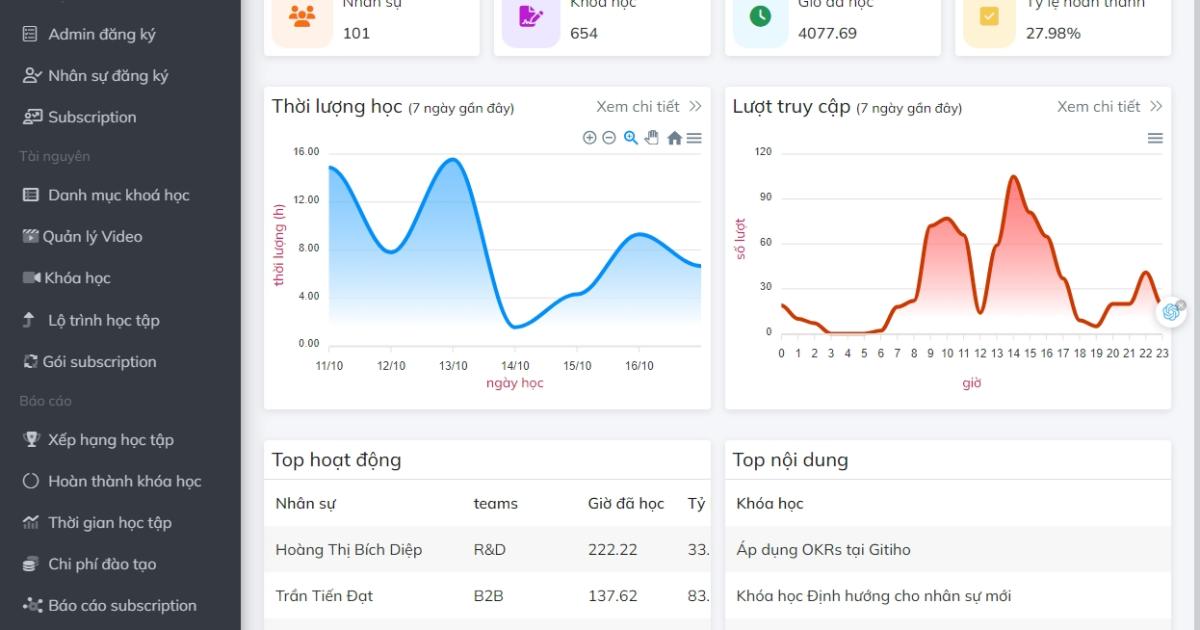Open Xem chi tiết for Thời lượng học
The width and height of the screenshot is (1200, 630).
click(x=649, y=106)
